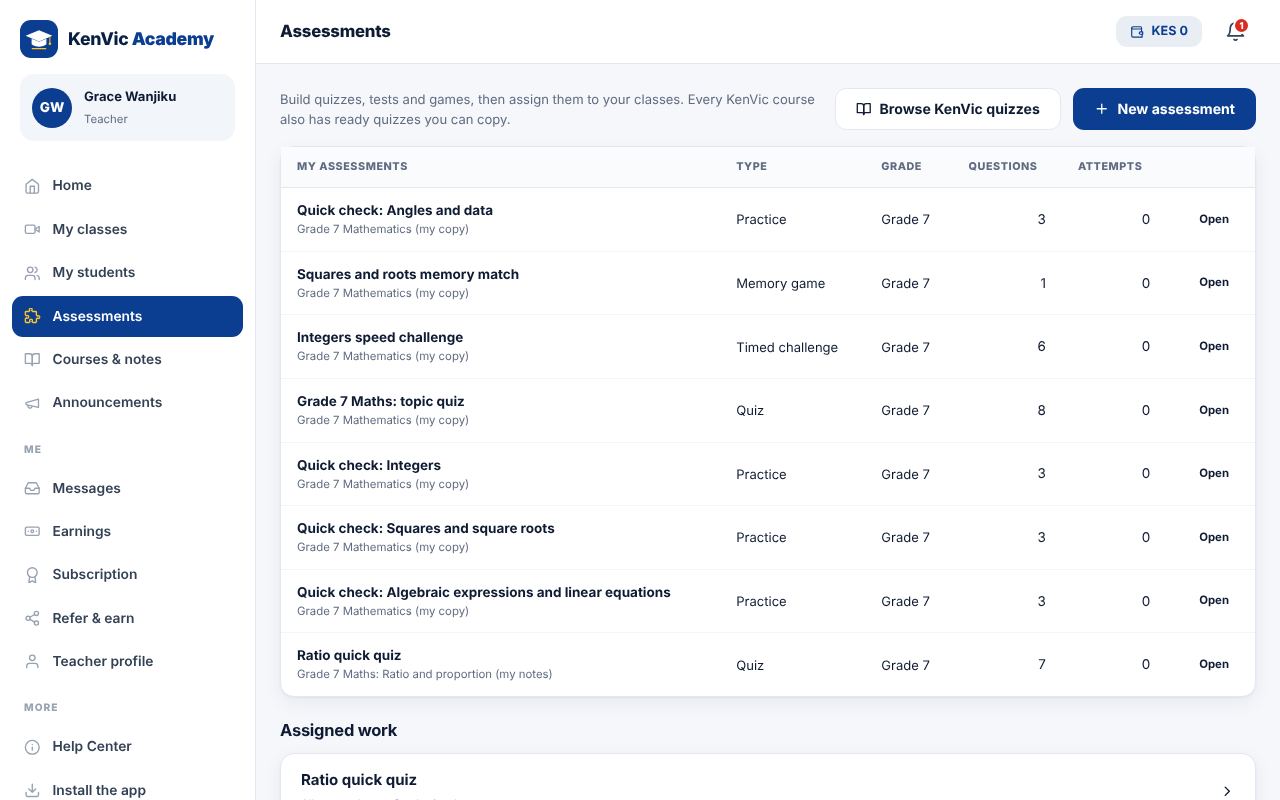Click the Teacher profile person icon

click(32, 661)
